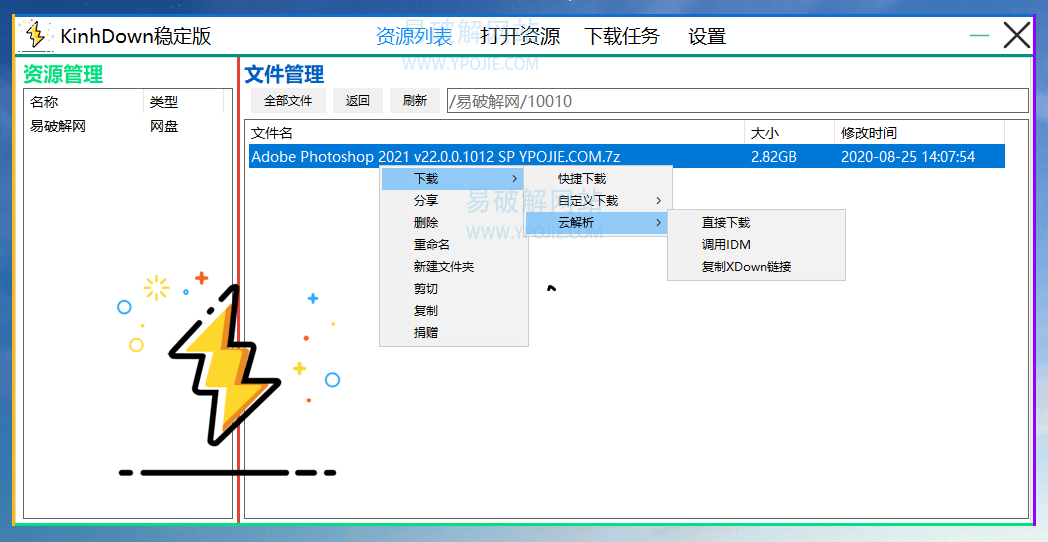
Task: Click the 全部文件 button
Action: click(288, 101)
